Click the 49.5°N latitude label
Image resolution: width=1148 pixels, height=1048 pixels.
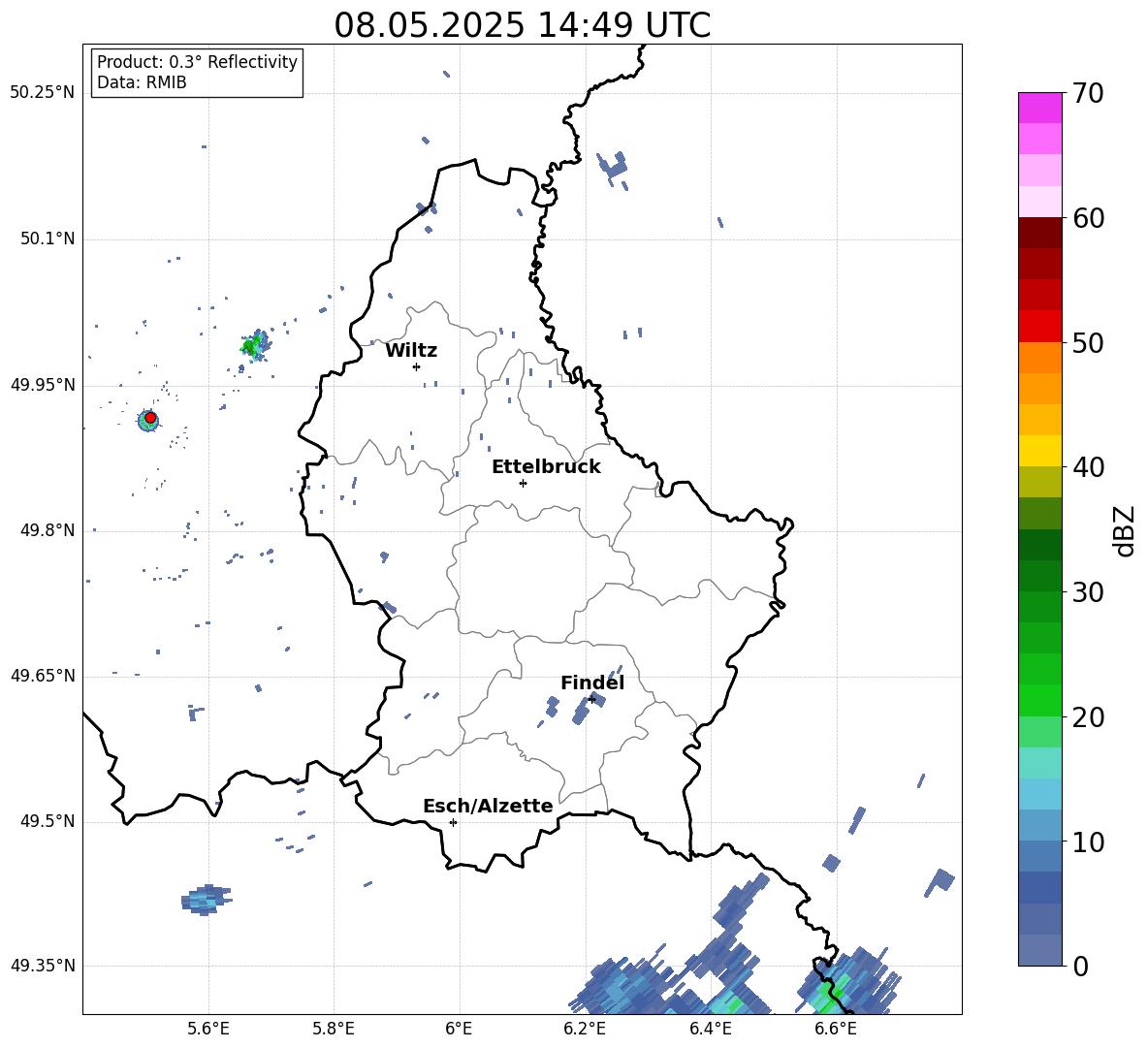[47, 821]
